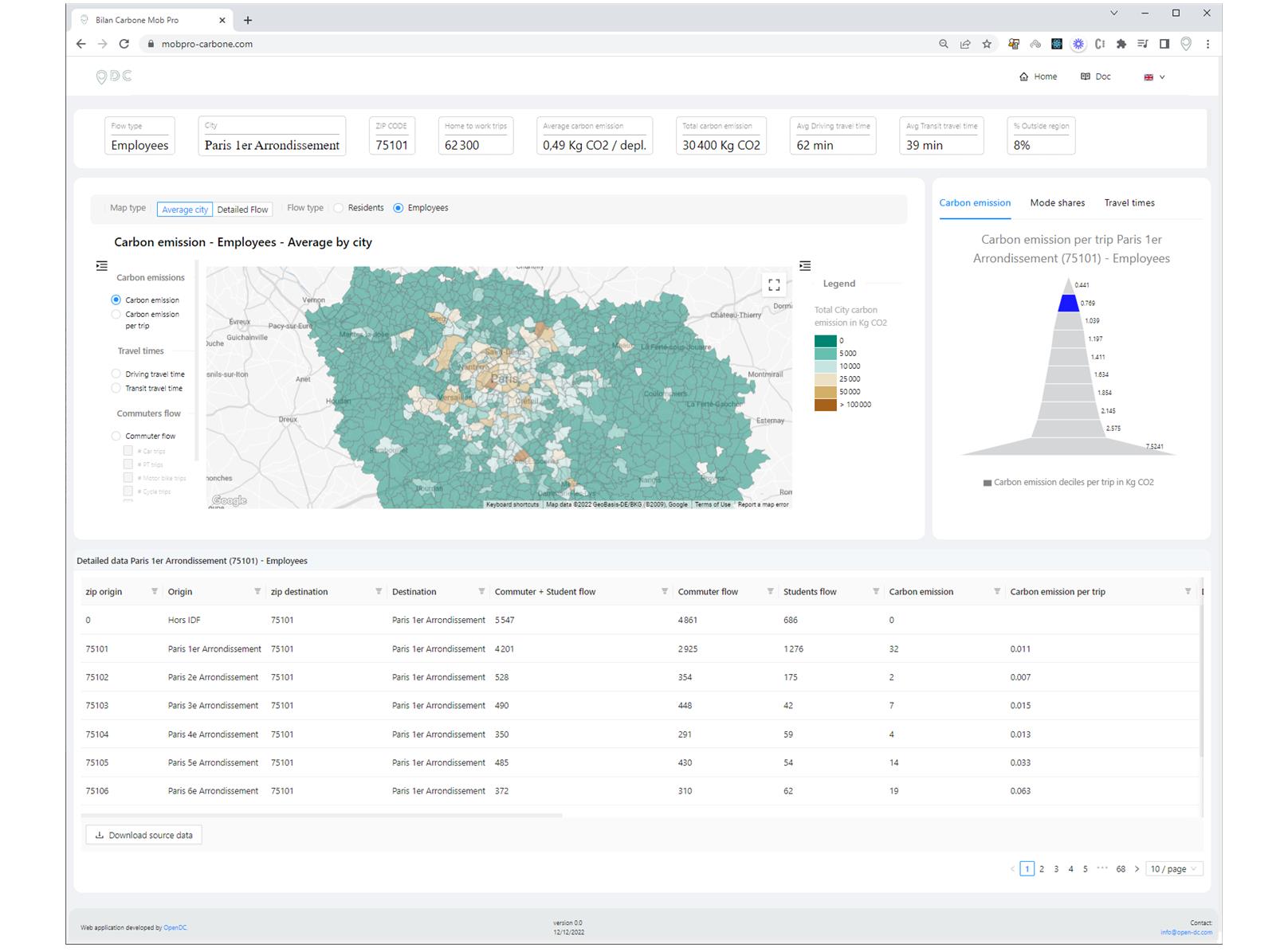1288x952 pixels.
Task: Select Employees flow type radio
Action: click(x=399, y=208)
